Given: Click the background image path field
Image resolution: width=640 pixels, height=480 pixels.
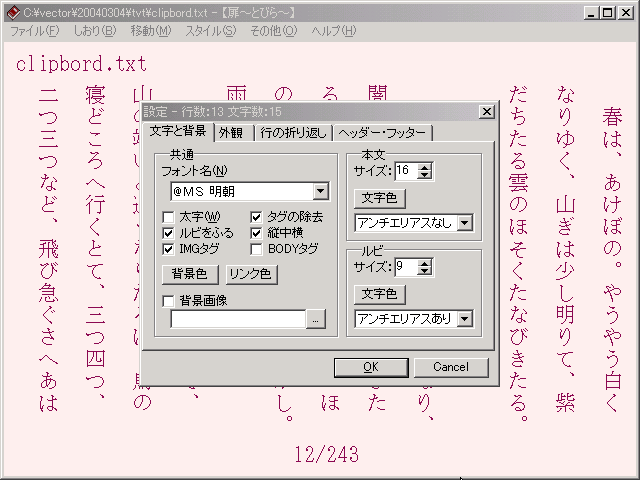Looking at the screenshot, I should pos(238,319).
